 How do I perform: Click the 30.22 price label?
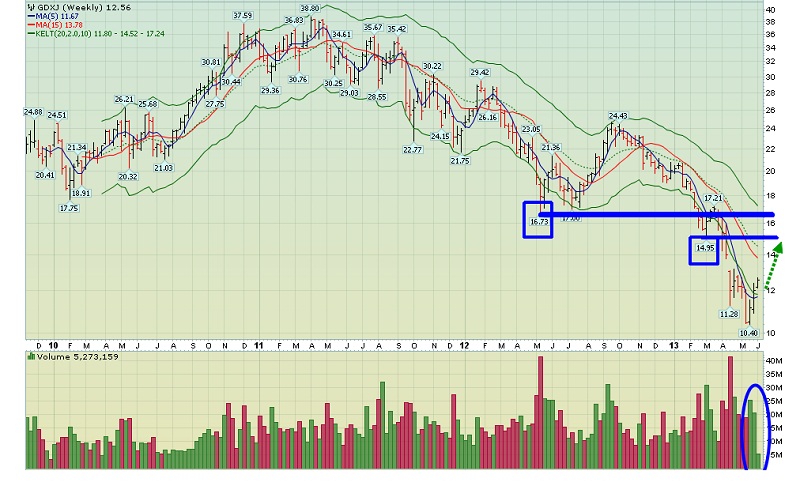point(432,66)
